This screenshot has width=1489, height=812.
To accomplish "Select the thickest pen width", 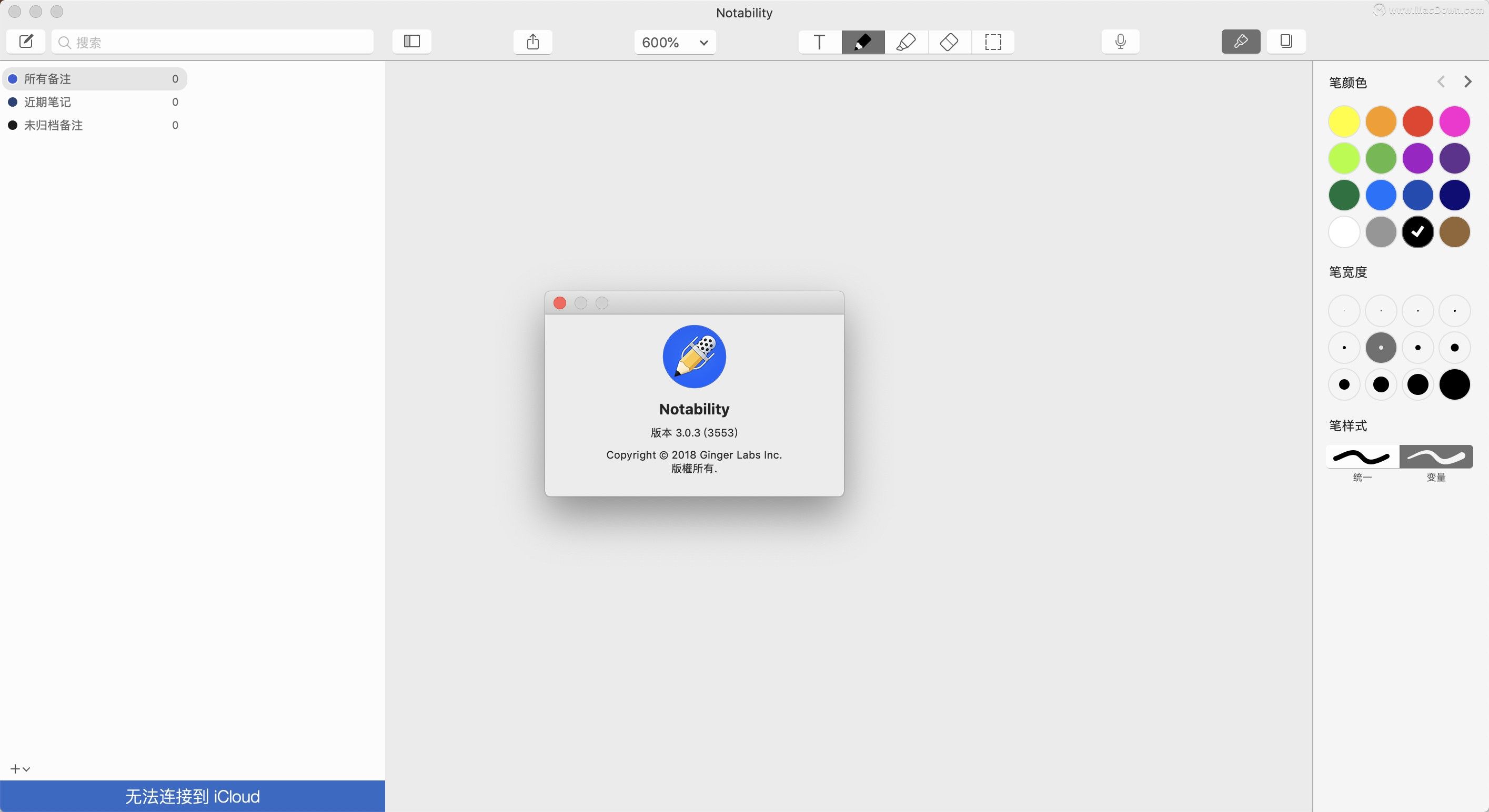I will pyautogui.click(x=1454, y=384).
